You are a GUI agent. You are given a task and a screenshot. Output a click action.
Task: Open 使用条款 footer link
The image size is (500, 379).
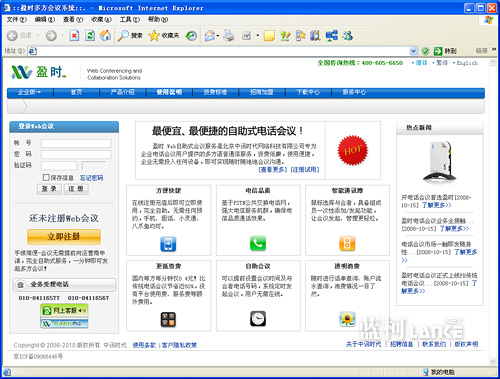click(144, 345)
